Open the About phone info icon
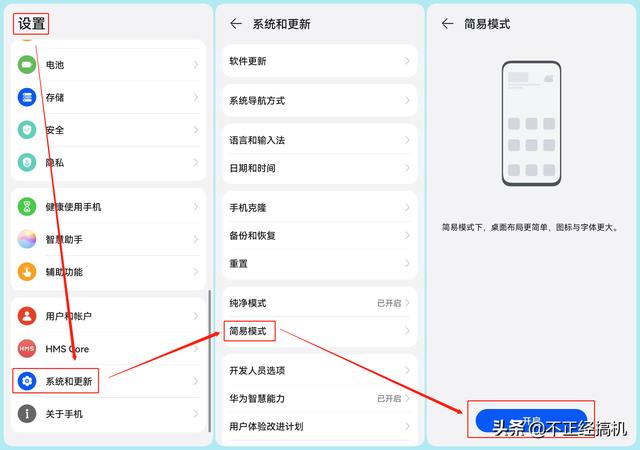The height and width of the screenshot is (450, 640). coord(27,414)
